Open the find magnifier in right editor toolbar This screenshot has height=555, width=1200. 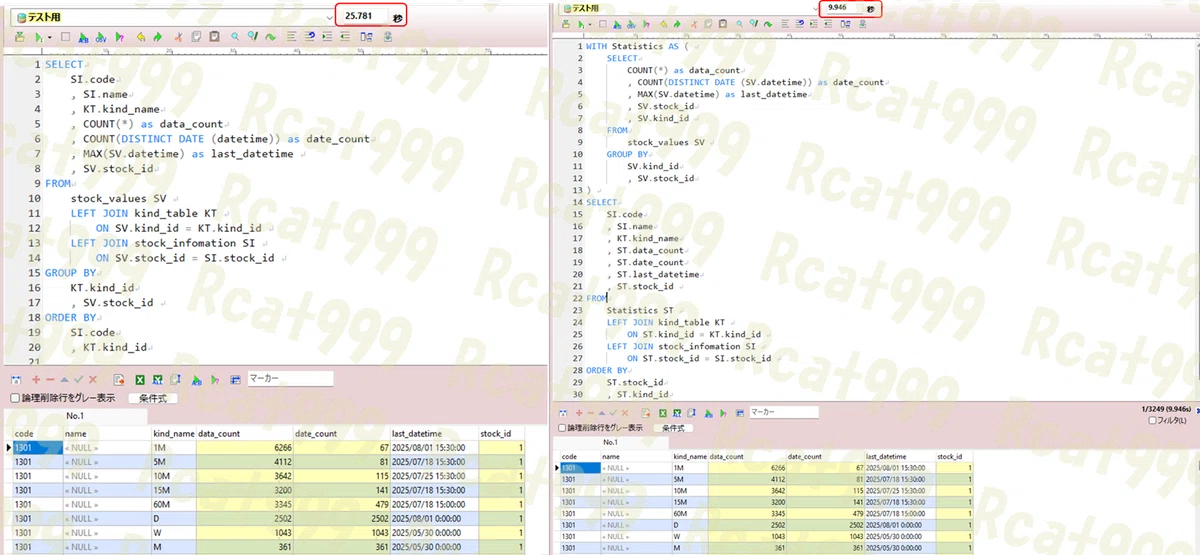739,24
